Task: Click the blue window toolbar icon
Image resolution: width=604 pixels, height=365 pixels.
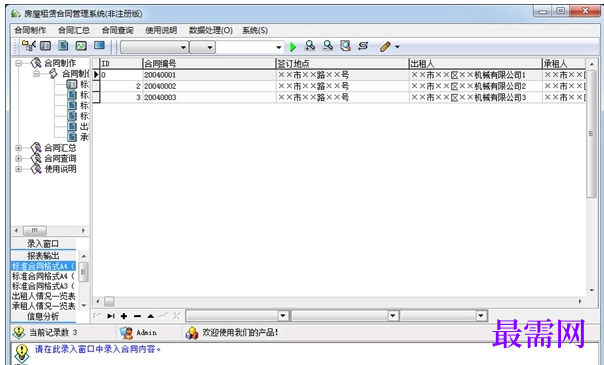Action: pyautogui.click(x=99, y=45)
